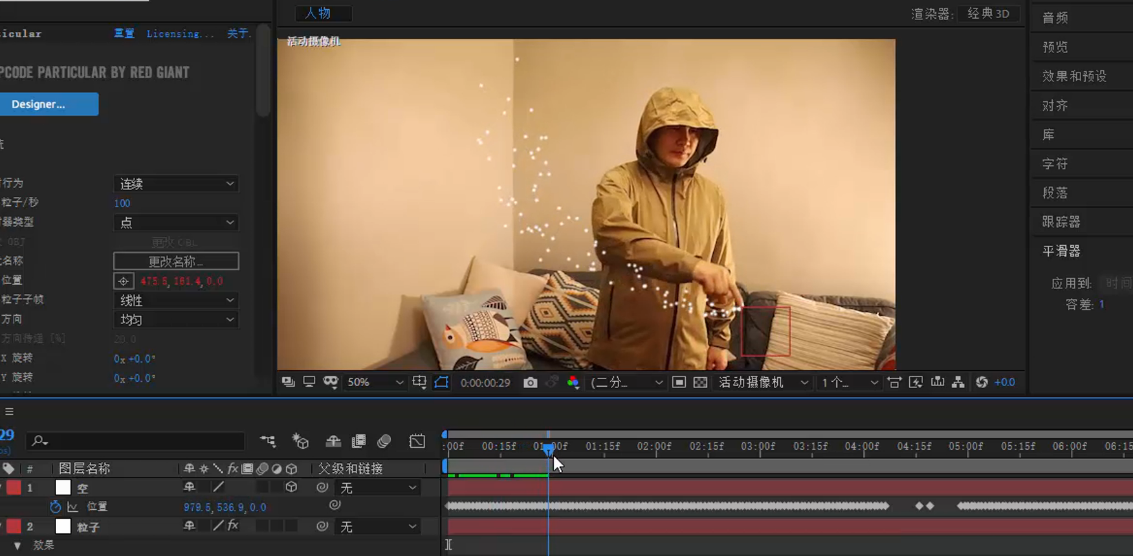
Task: Toggle fx effects switch on 粒子 layer
Action: pyautogui.click(x=233, y=526)
